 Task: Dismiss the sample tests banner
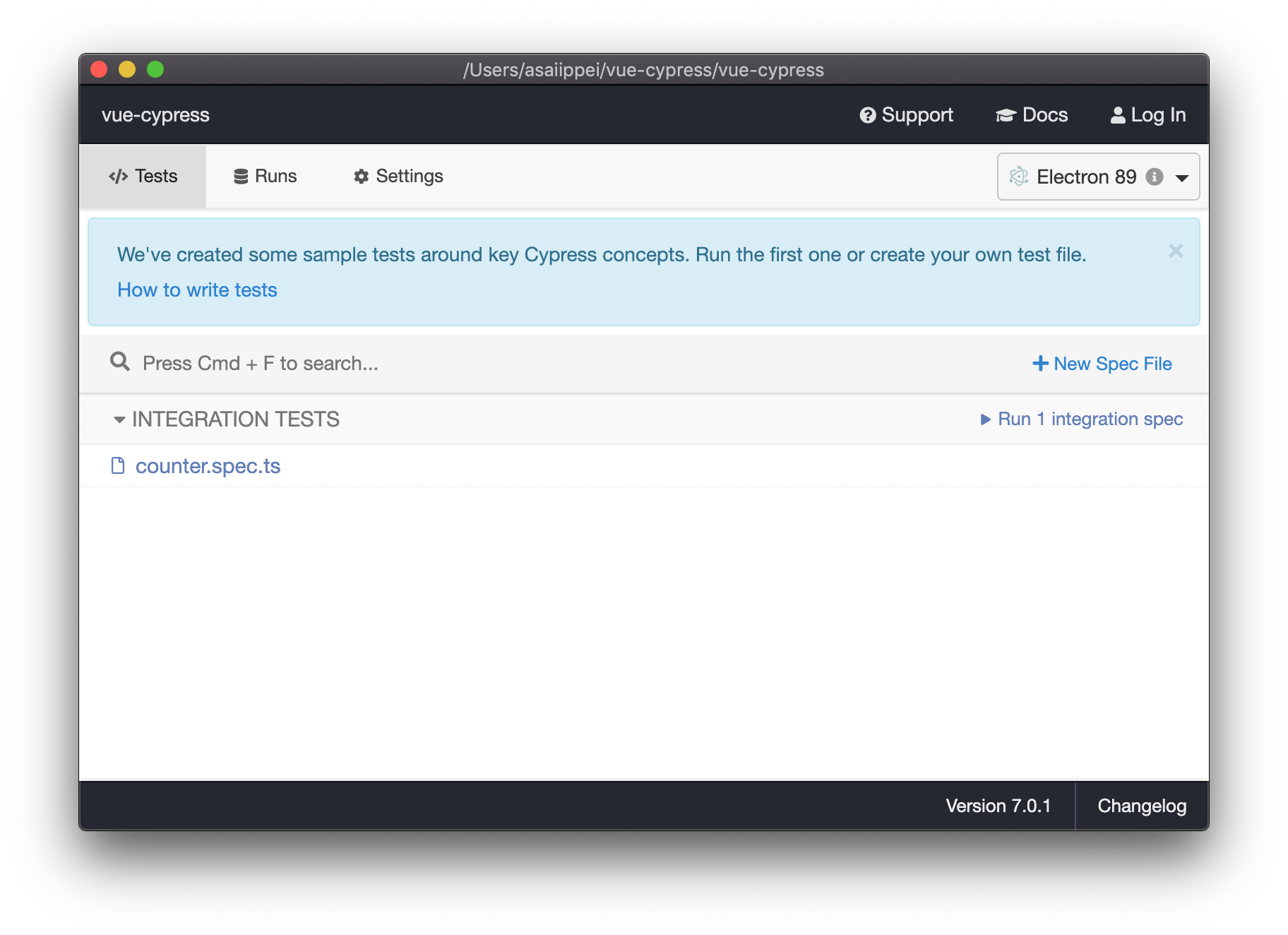pyautogui.click(x=1176, y=251)
